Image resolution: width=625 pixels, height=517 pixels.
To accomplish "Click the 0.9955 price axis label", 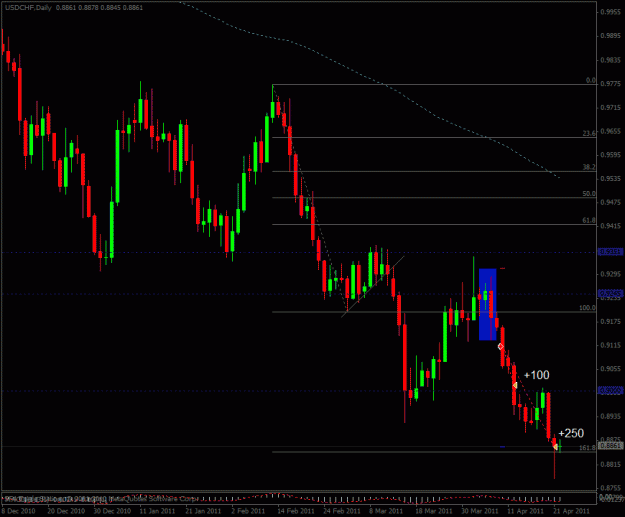I will point(611,12).
